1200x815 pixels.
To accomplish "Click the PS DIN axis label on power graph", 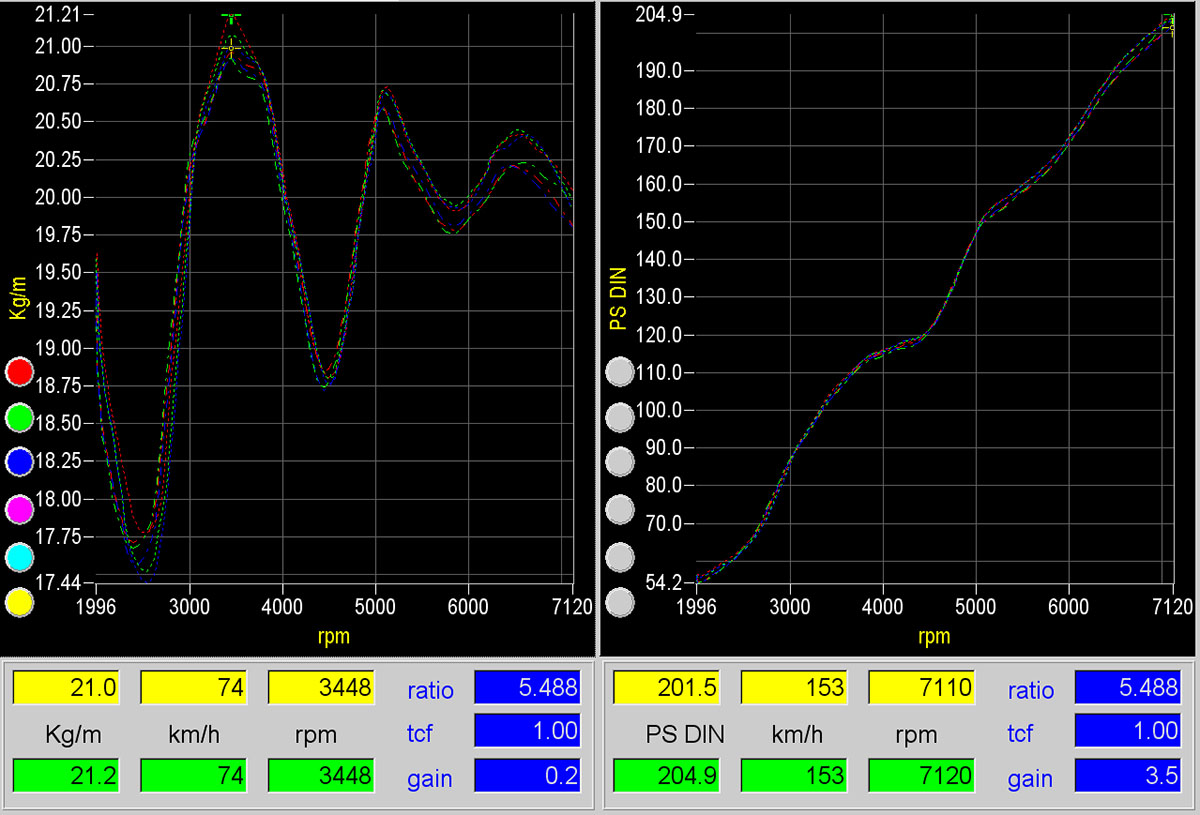I will pyautogui.click(x=618, y=298).
